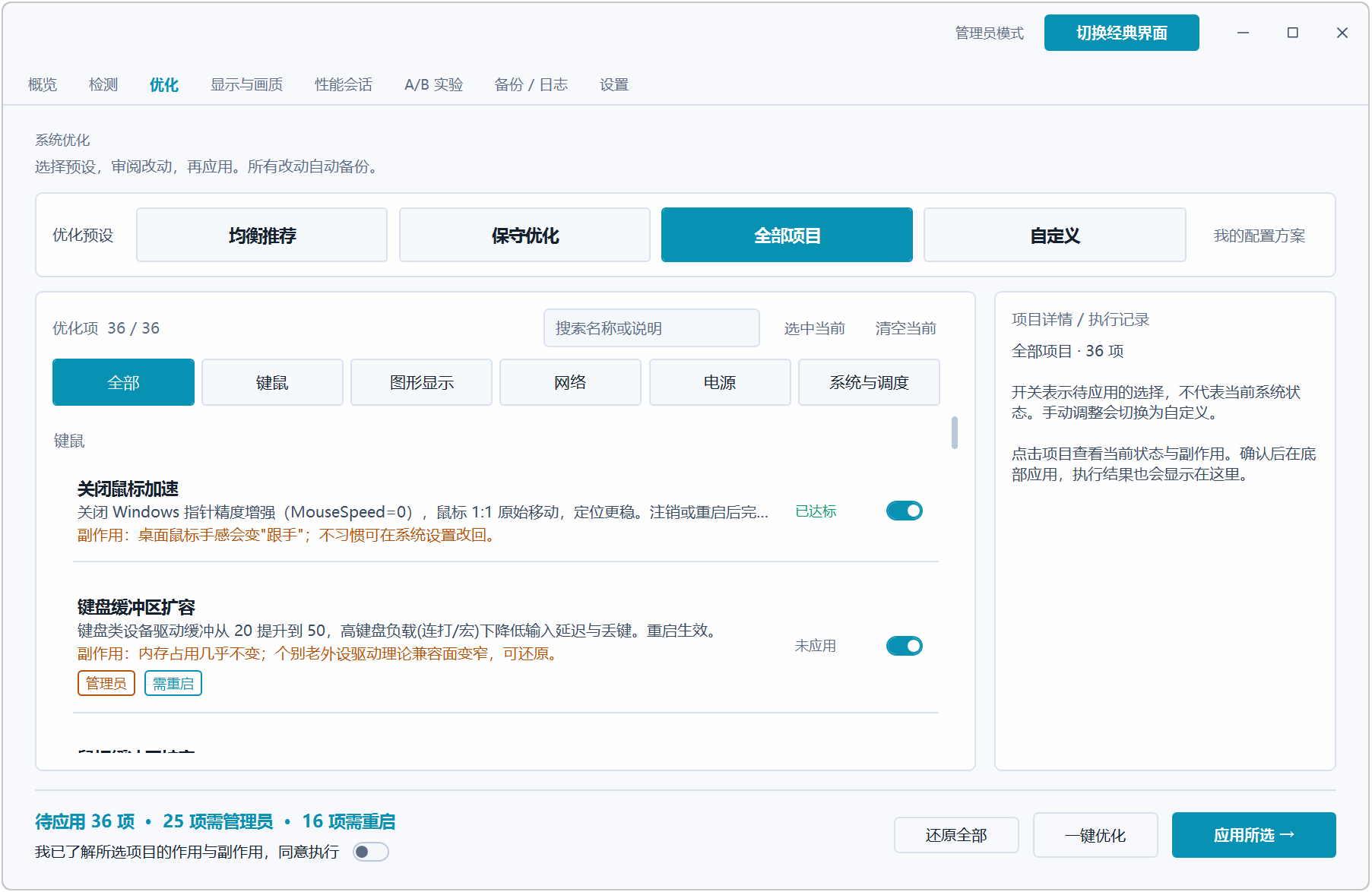This screenshot has height=892, width=1372.
Task: Click the optimization list scrollbar thumb
Action: pyautogui.click(x=955, y=432)
